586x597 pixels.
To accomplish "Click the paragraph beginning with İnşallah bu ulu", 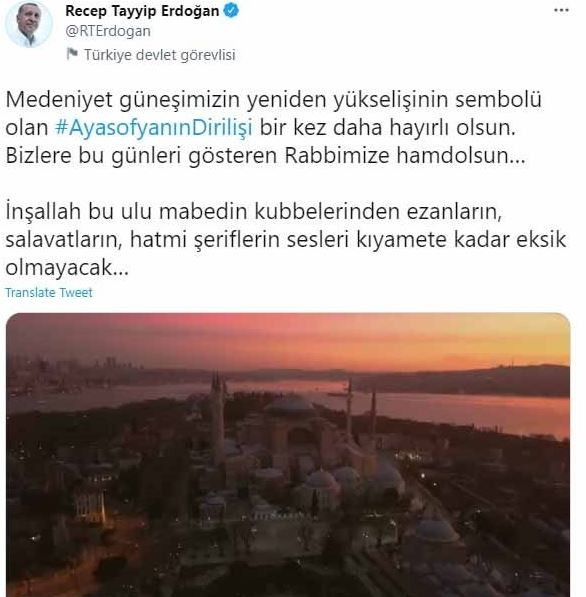I will [286, 240].
